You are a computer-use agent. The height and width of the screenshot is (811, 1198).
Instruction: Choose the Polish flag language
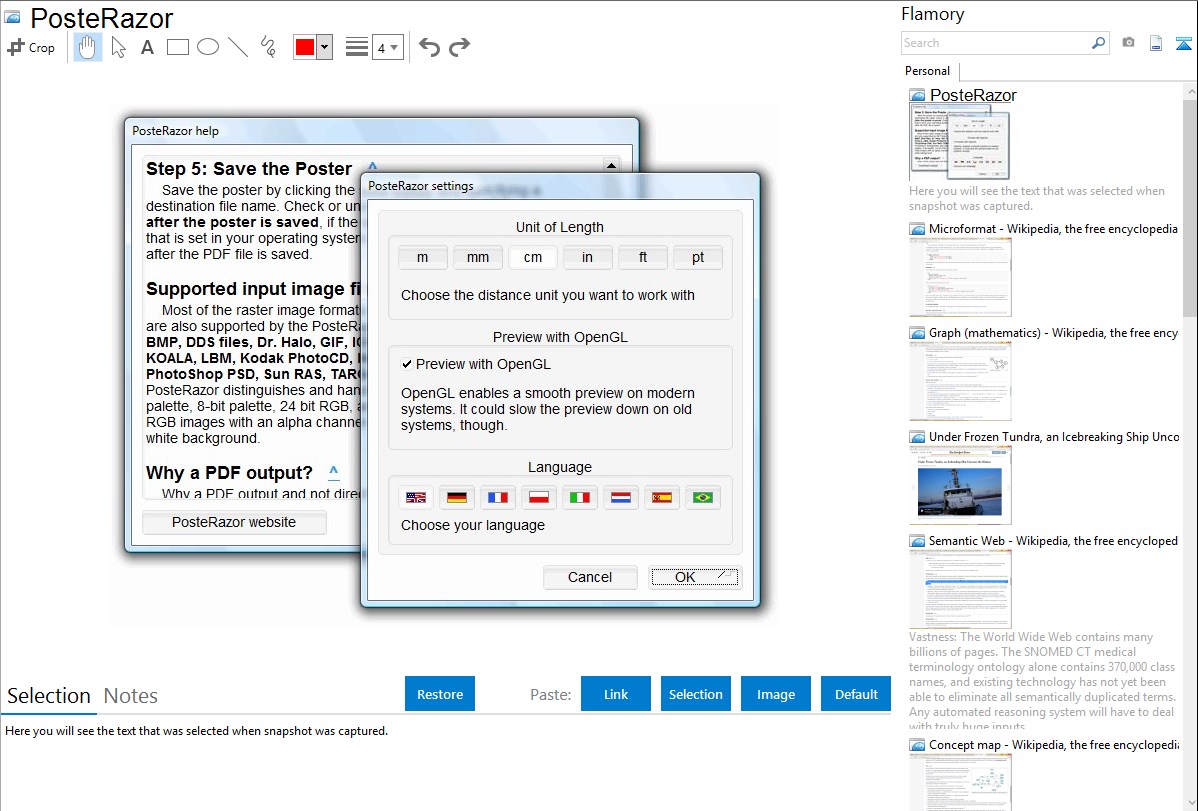539,498
